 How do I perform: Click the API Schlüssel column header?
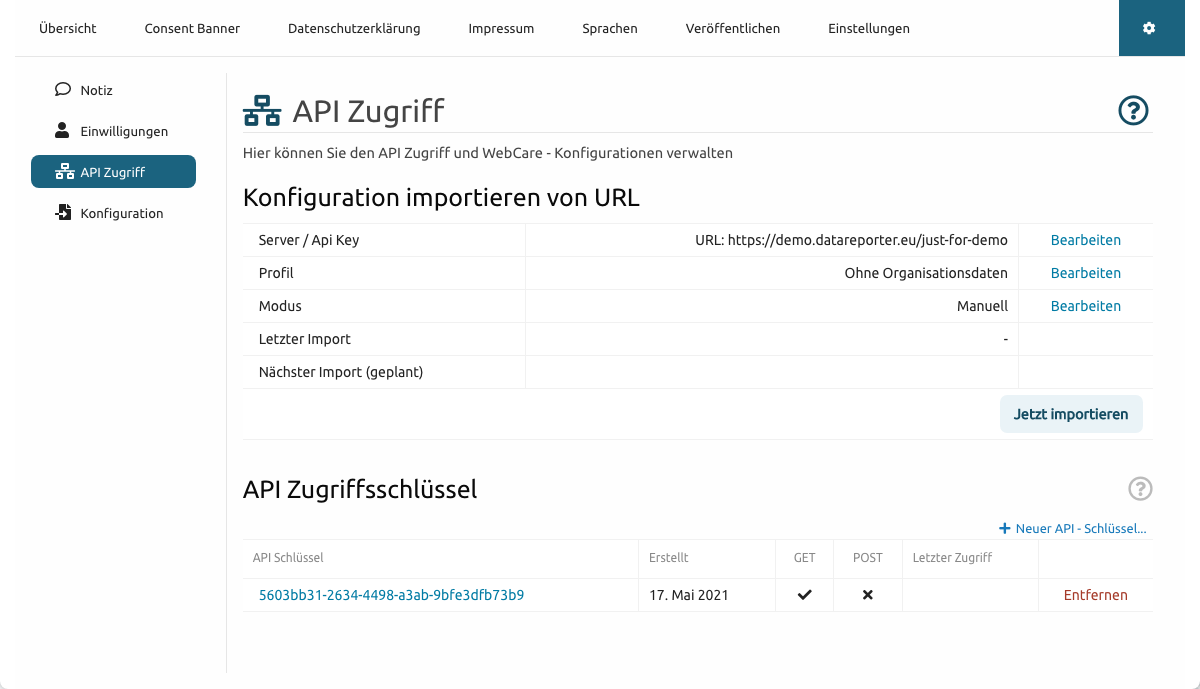pos(288,558)
